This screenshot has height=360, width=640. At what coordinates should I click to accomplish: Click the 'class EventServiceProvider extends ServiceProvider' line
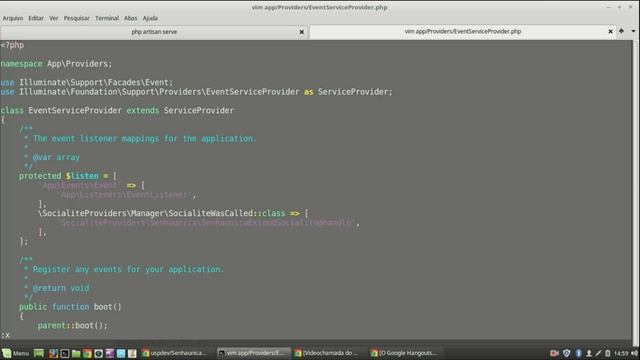click(117, 110)
